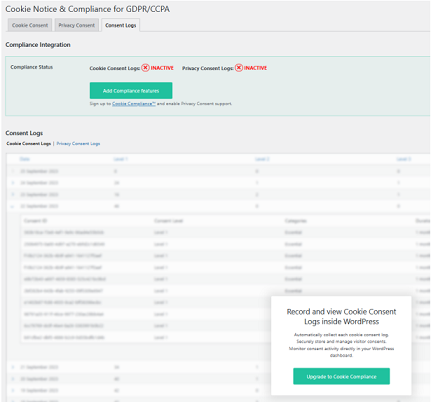Sort the logs by Level 1 column
This screenshot has width=431, height=402.
[121, 159]
